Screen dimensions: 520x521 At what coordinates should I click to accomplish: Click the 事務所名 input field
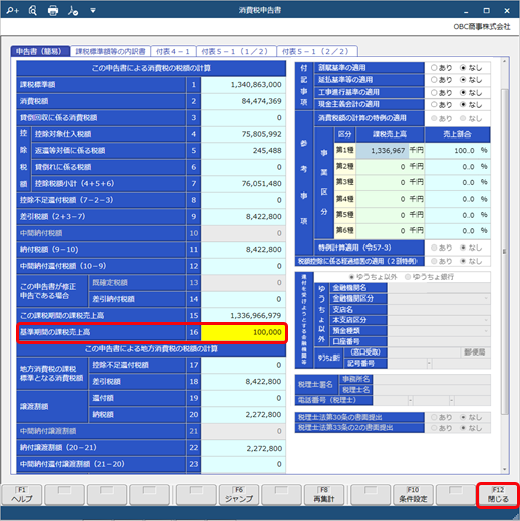coord(432,379)
